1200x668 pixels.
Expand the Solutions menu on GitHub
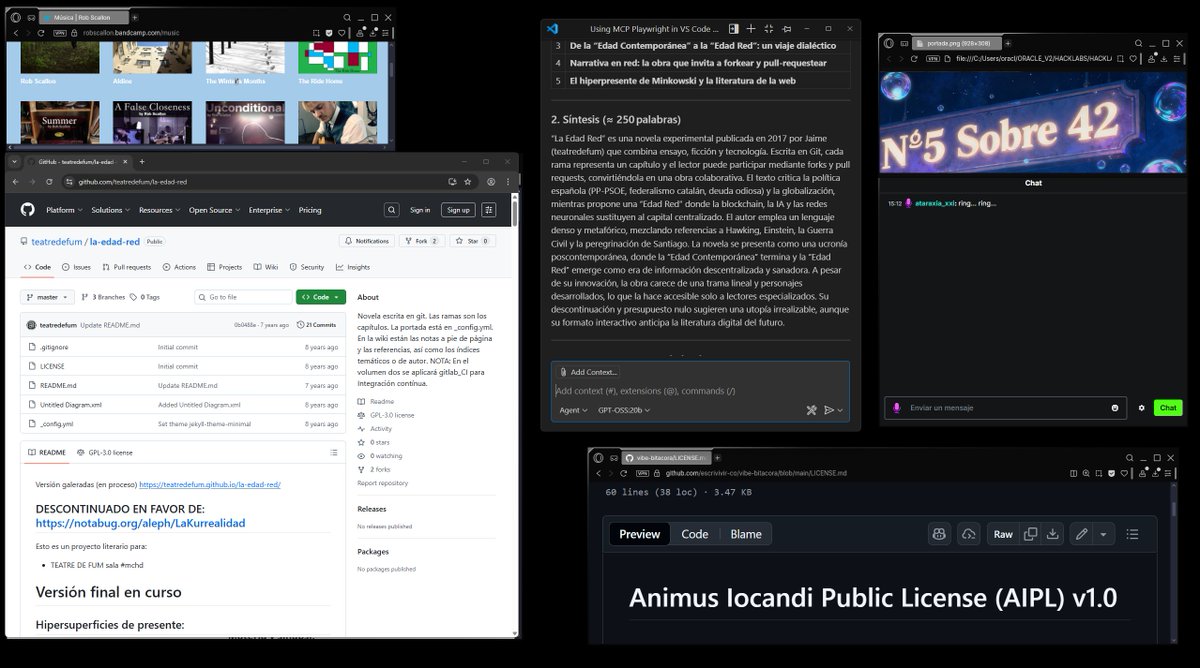[109, 210]
